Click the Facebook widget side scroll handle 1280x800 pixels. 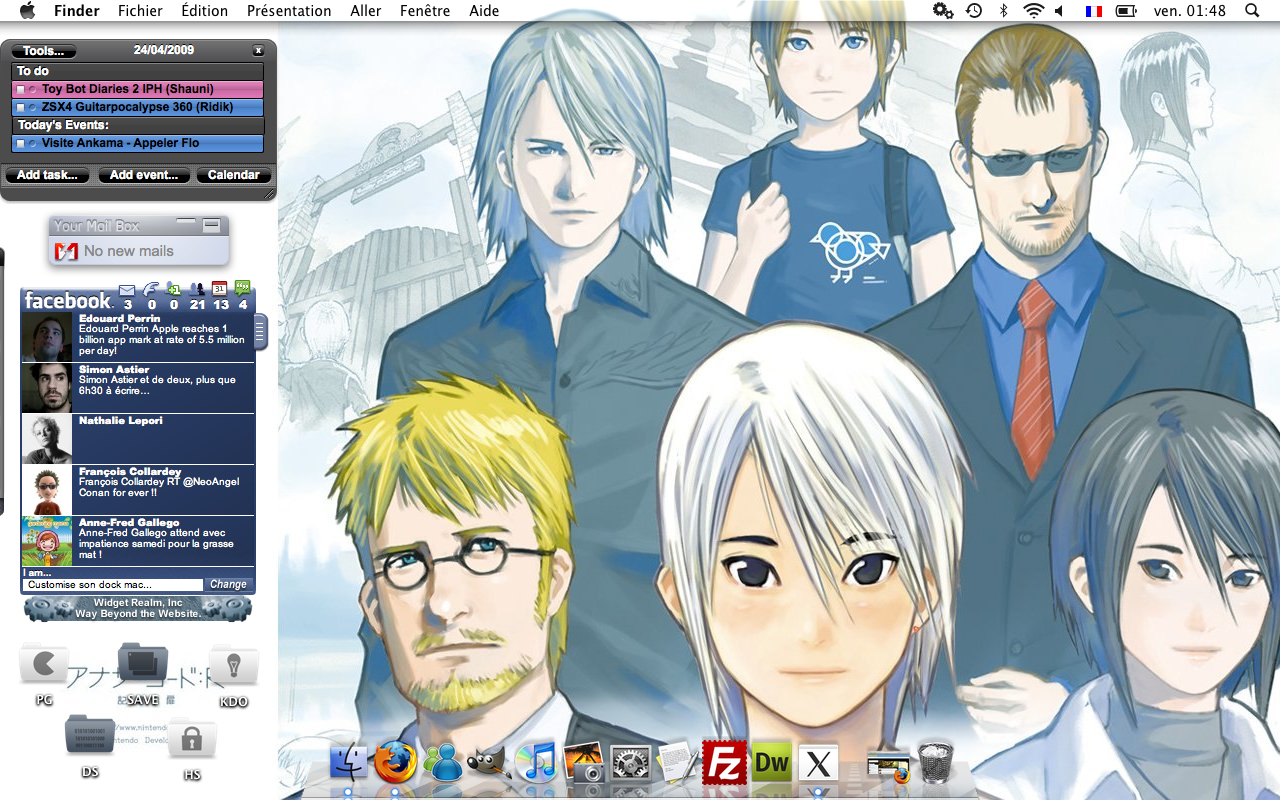[261, 330]
